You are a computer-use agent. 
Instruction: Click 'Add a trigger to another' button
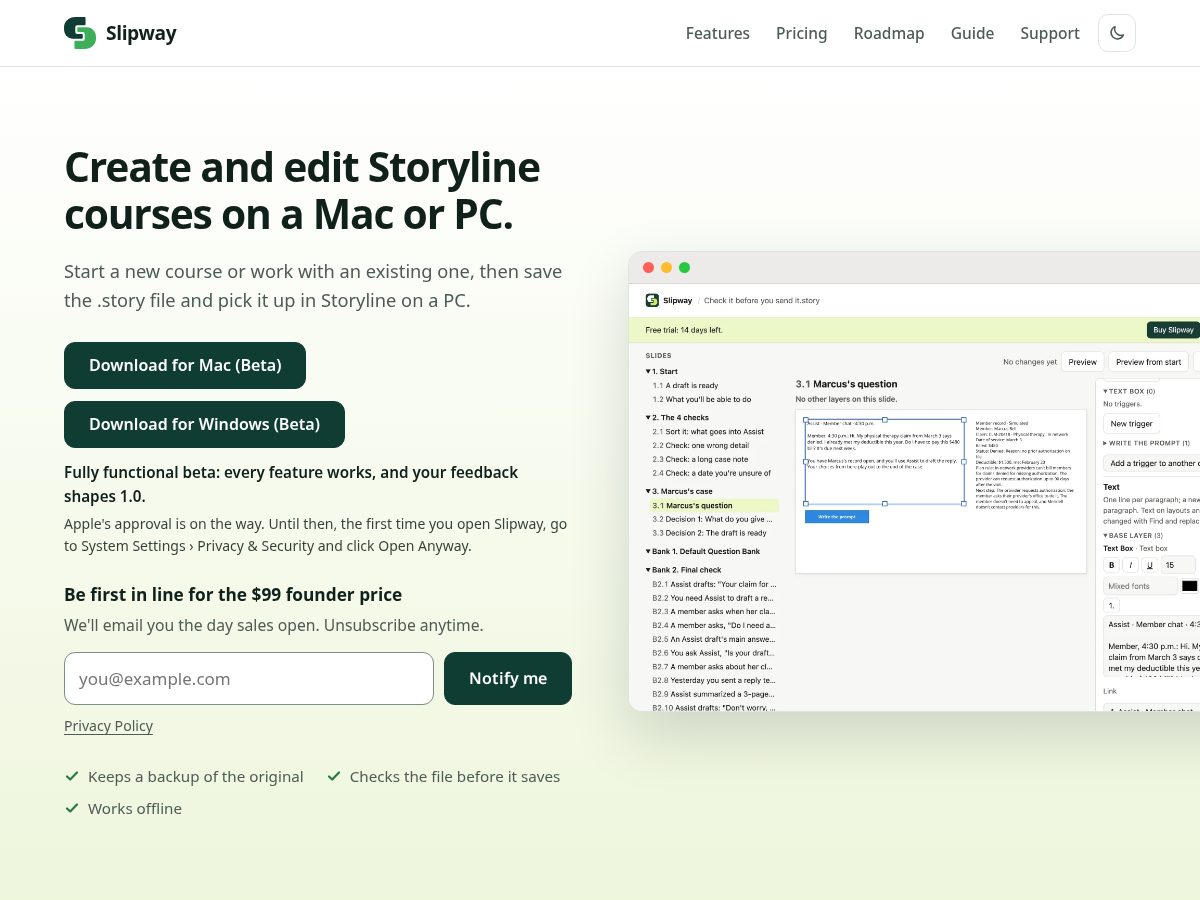[1152, 463]
